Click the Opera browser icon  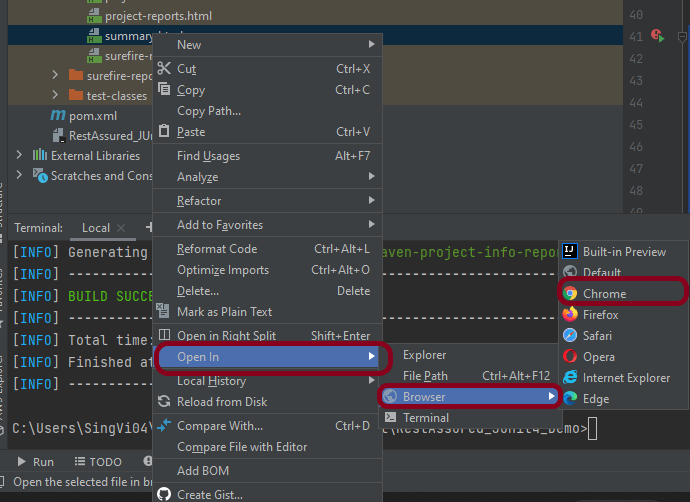point(570,357)
